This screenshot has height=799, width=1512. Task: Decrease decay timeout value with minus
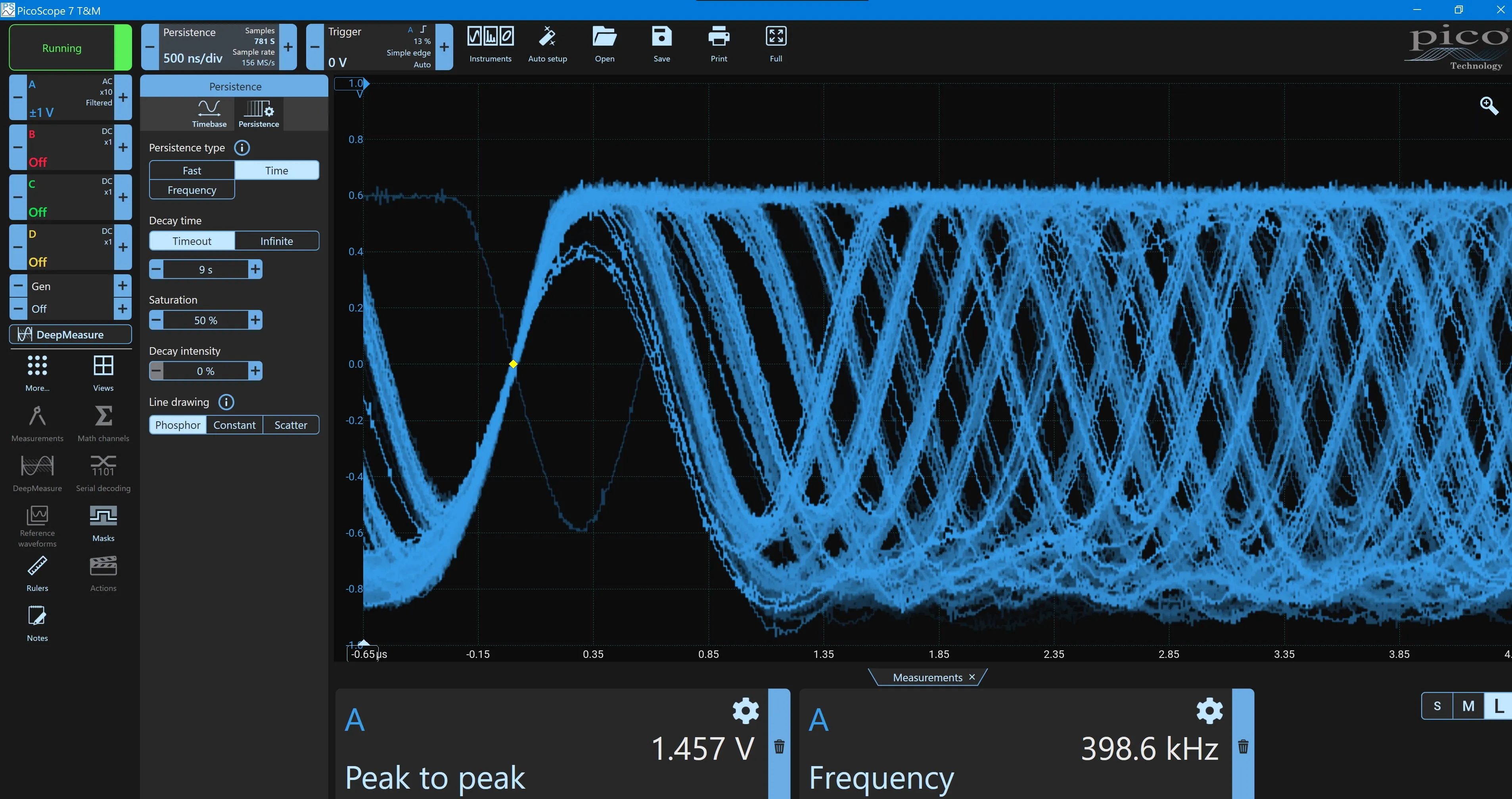[x=156, y=269]
